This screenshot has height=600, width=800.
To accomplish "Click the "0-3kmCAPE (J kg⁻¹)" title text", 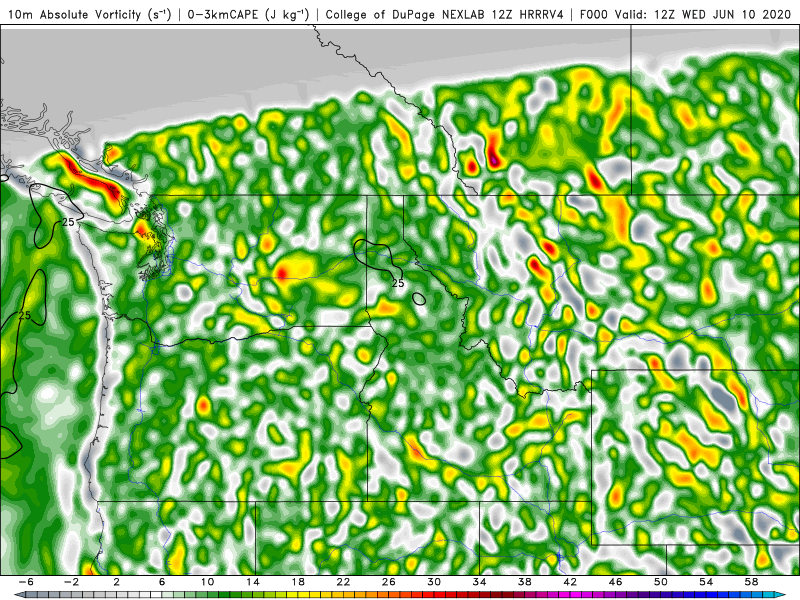I will [248, 14].
